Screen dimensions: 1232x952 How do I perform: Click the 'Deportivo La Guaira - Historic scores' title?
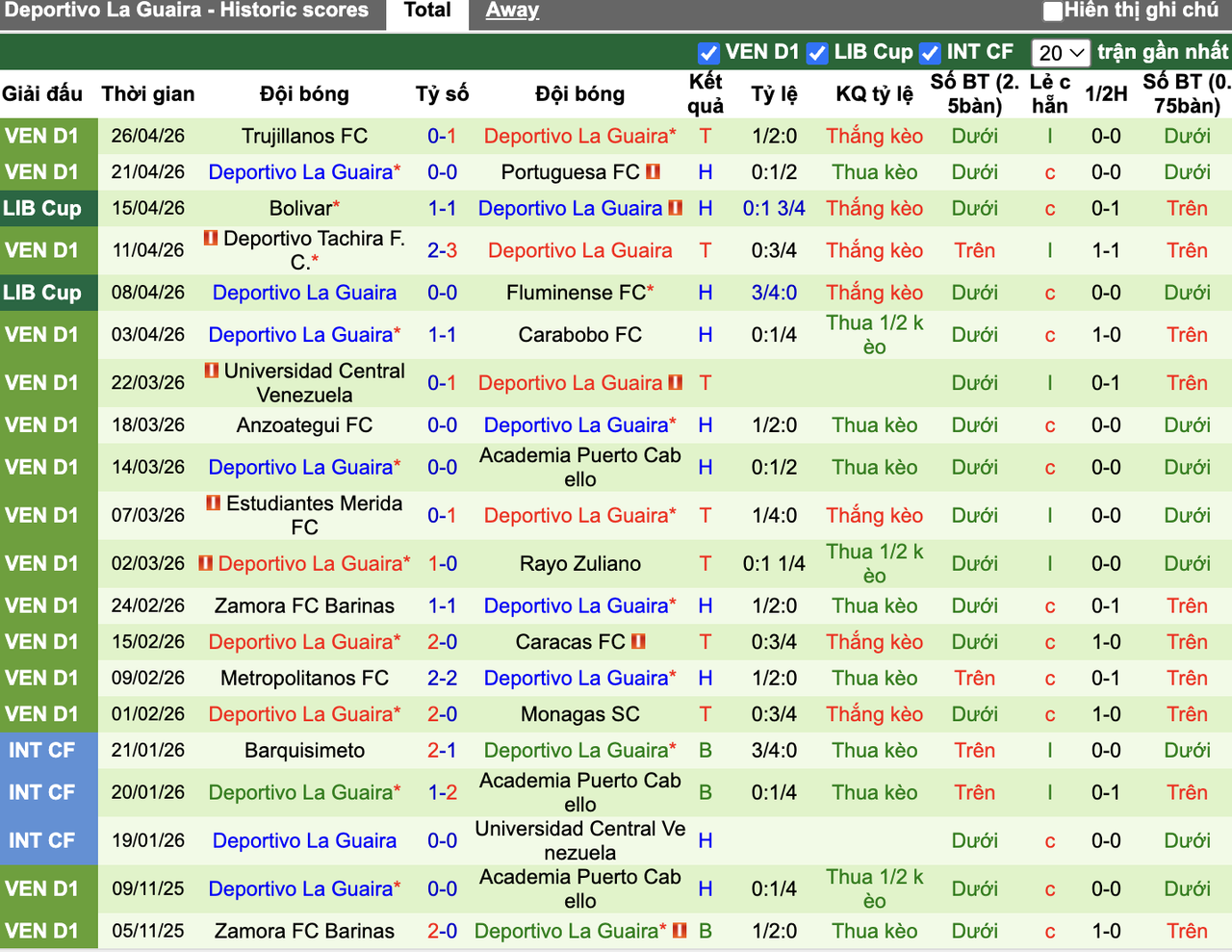pos(187,11)
